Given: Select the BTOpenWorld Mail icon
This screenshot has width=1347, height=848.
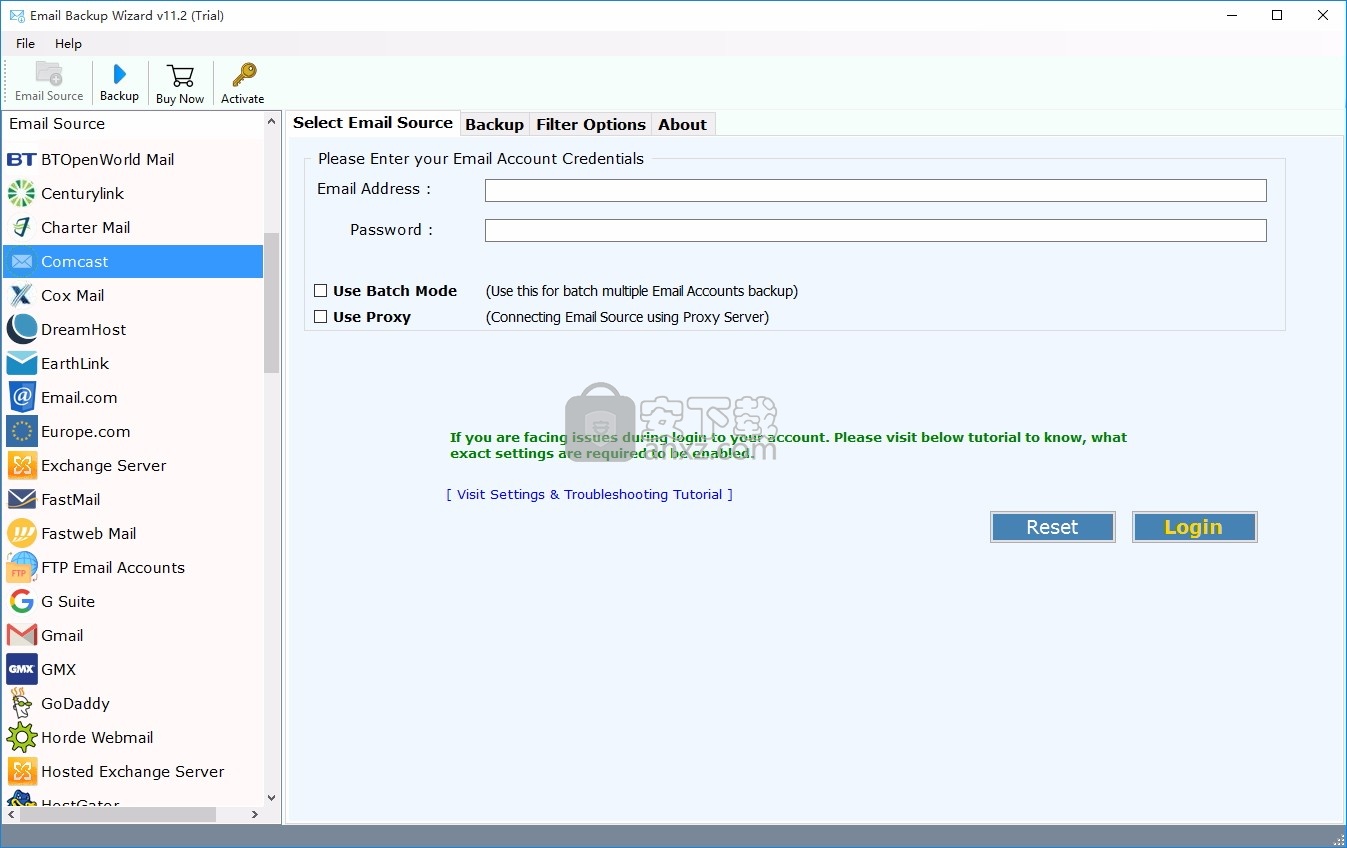Looking at the screenshot, I should click(x=21, y=159).
